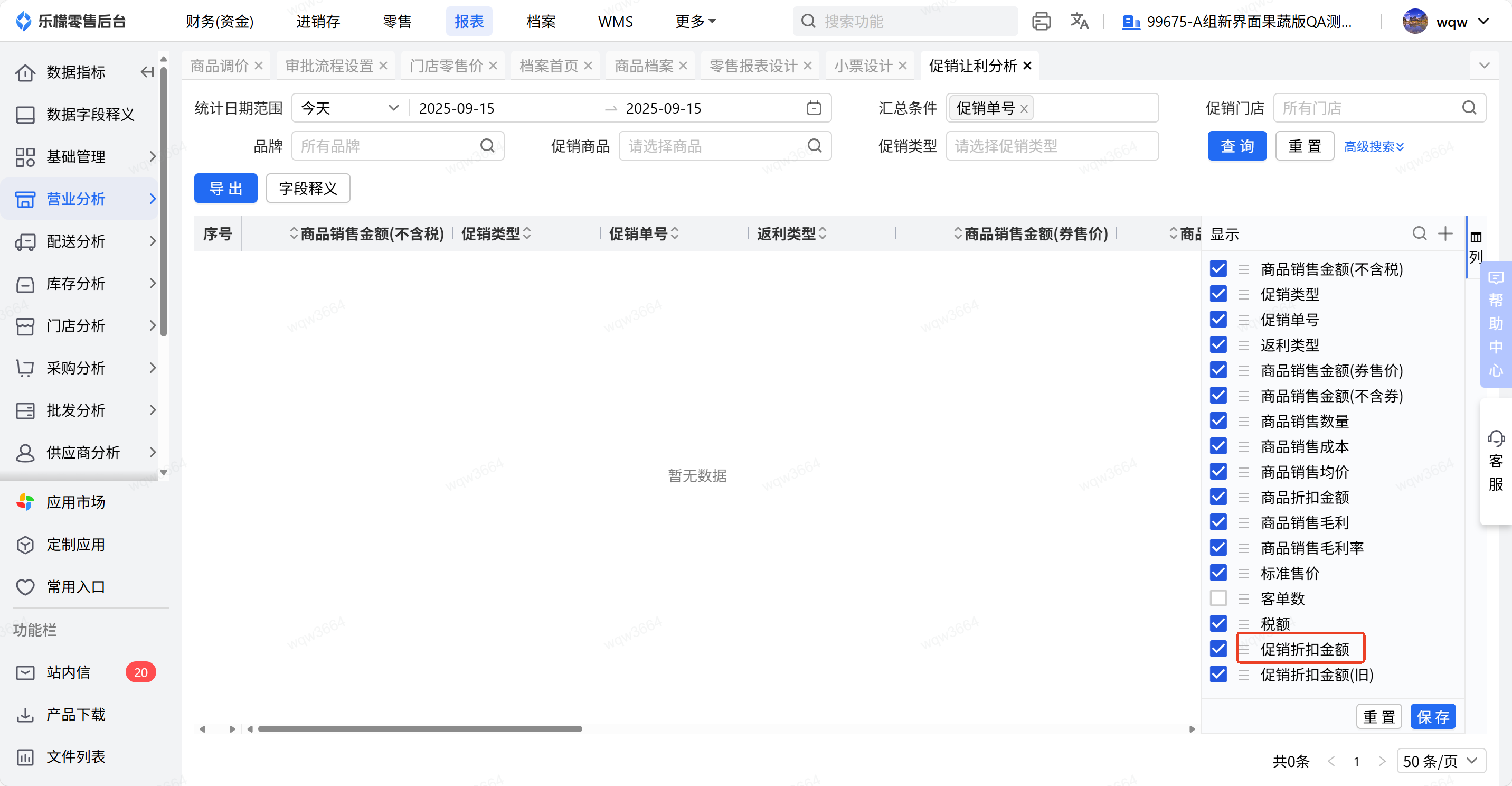1512x786 pixels.
Task: Expand the 高级搜索 advanced search
Action: (x=1374, y=146)
